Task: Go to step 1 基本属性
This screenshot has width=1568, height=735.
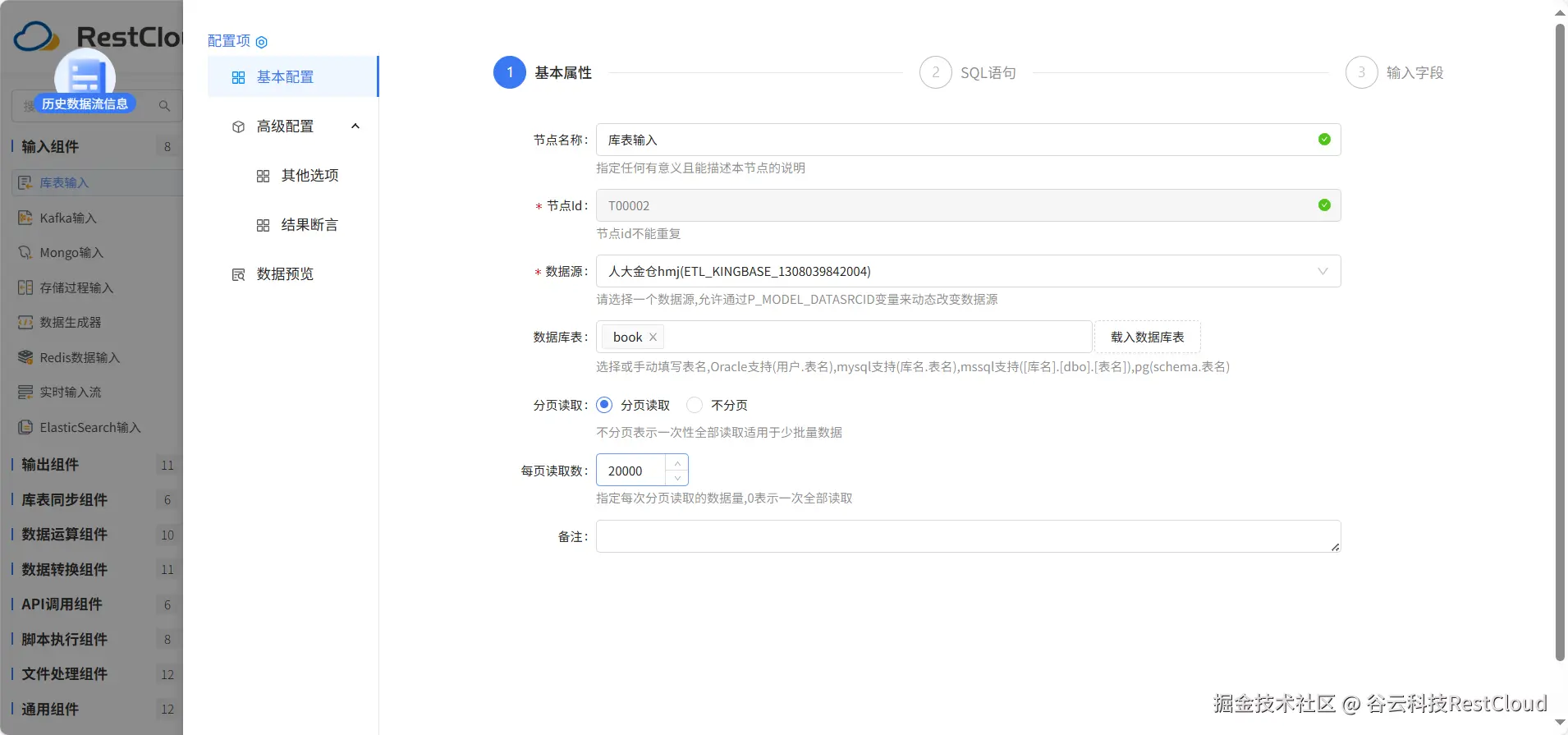Action: [x=543, y=72]
